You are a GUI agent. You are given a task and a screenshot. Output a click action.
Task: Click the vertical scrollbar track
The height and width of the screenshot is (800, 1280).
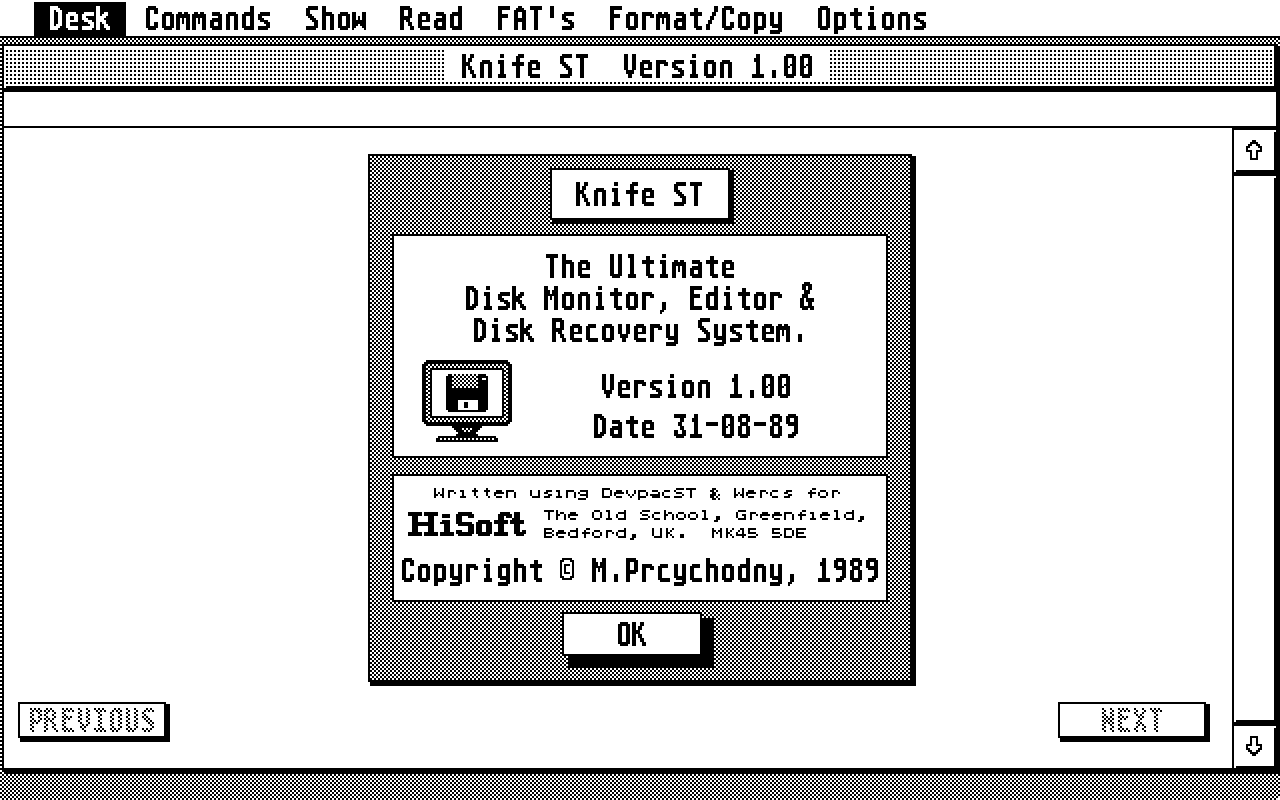(1254, 449)
